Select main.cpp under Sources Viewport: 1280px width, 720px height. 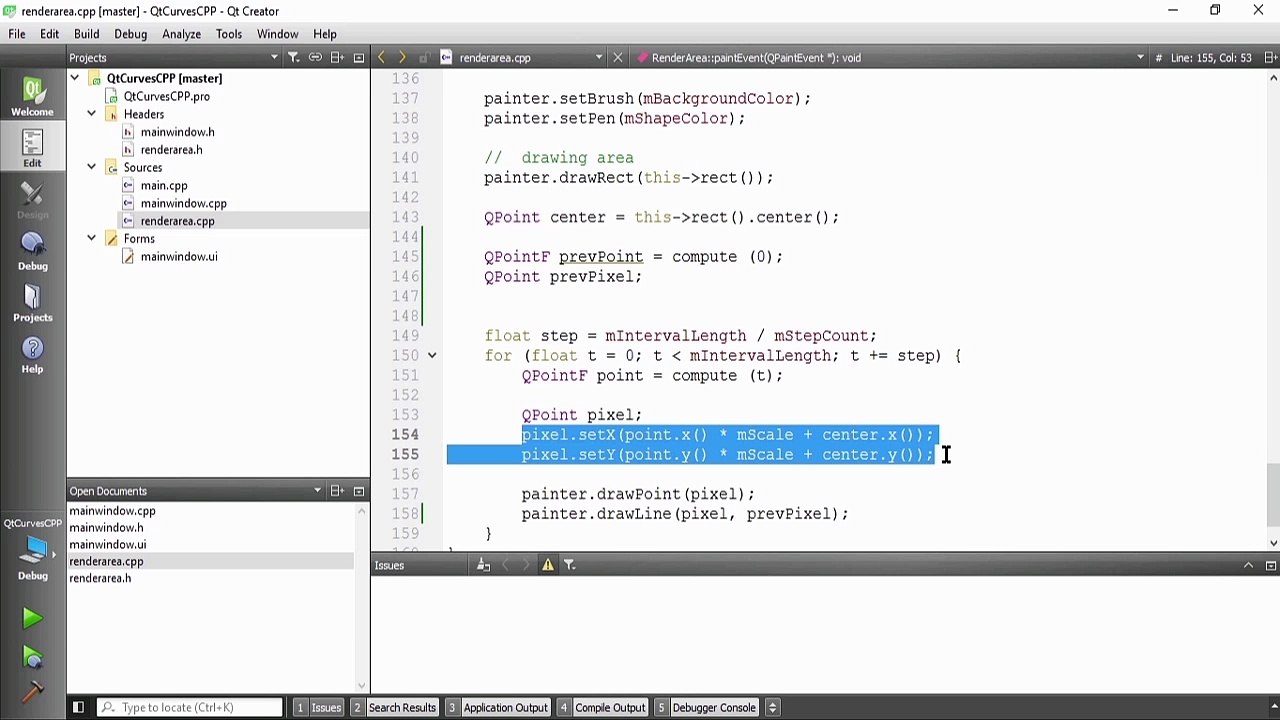coord(163,186)
